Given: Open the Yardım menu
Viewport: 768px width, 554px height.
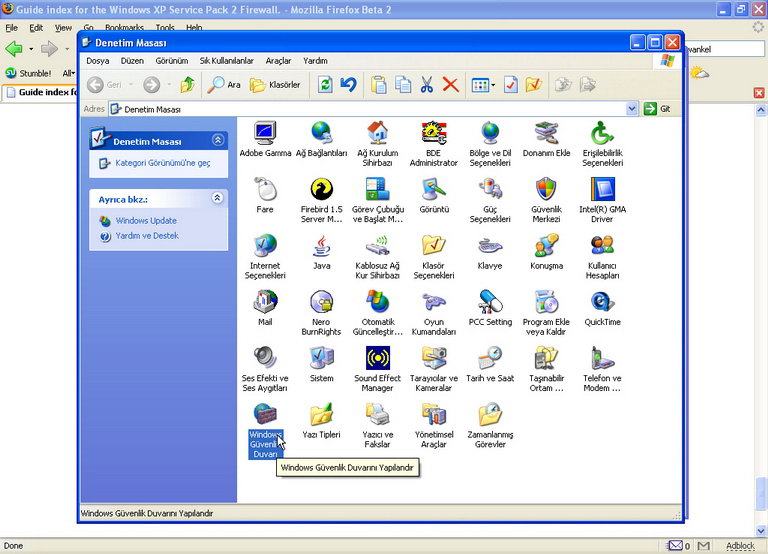Looking at the screenshot, I should (315, 61).
